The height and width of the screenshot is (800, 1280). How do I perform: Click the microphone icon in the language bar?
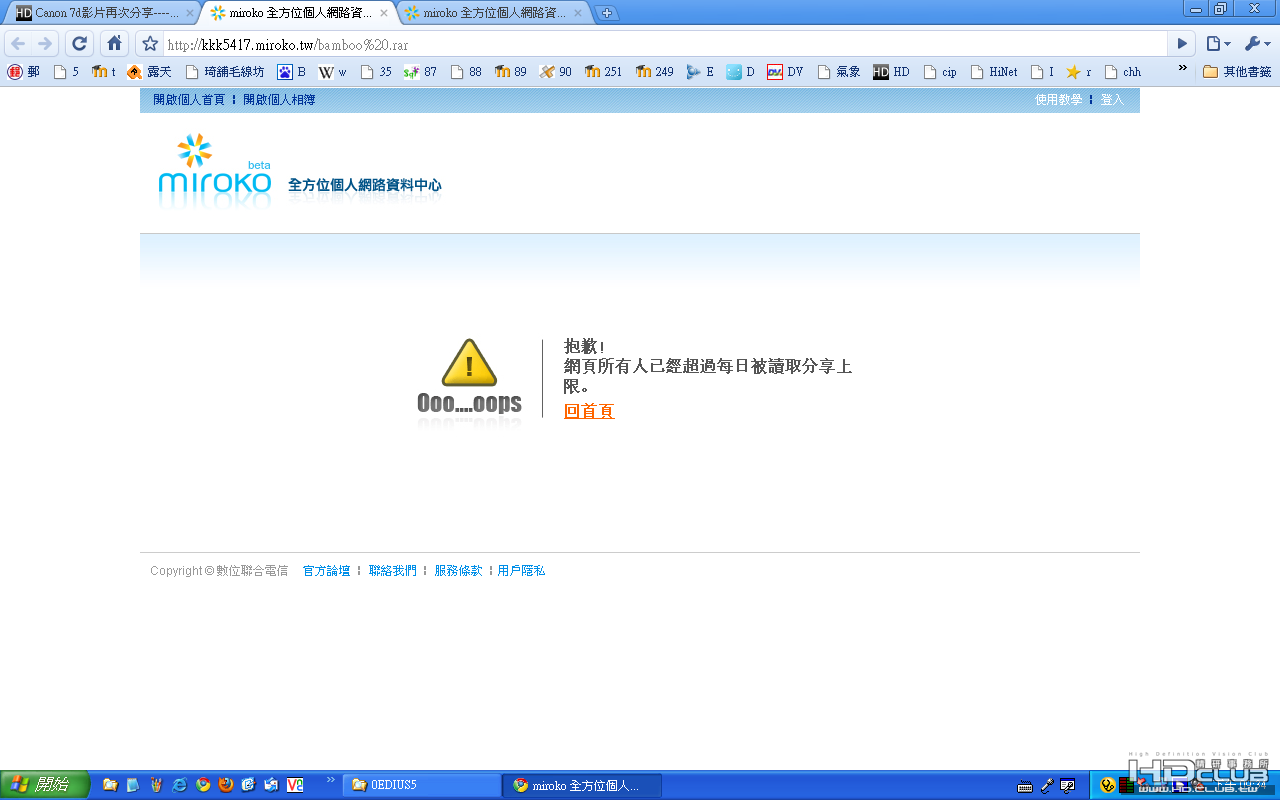[x=1047, y=786]
